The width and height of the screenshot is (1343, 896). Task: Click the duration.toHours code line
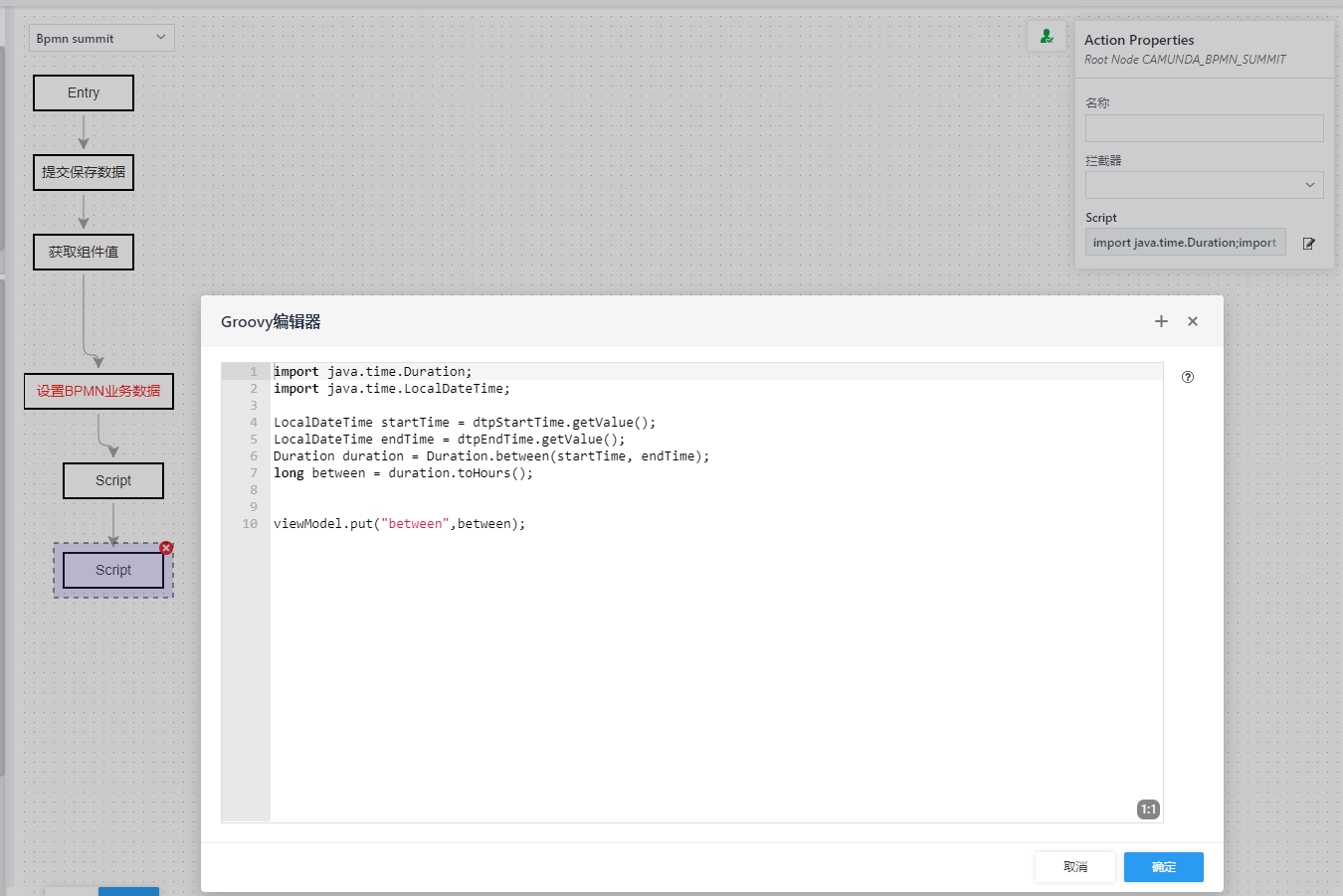(x=403, y=473)
